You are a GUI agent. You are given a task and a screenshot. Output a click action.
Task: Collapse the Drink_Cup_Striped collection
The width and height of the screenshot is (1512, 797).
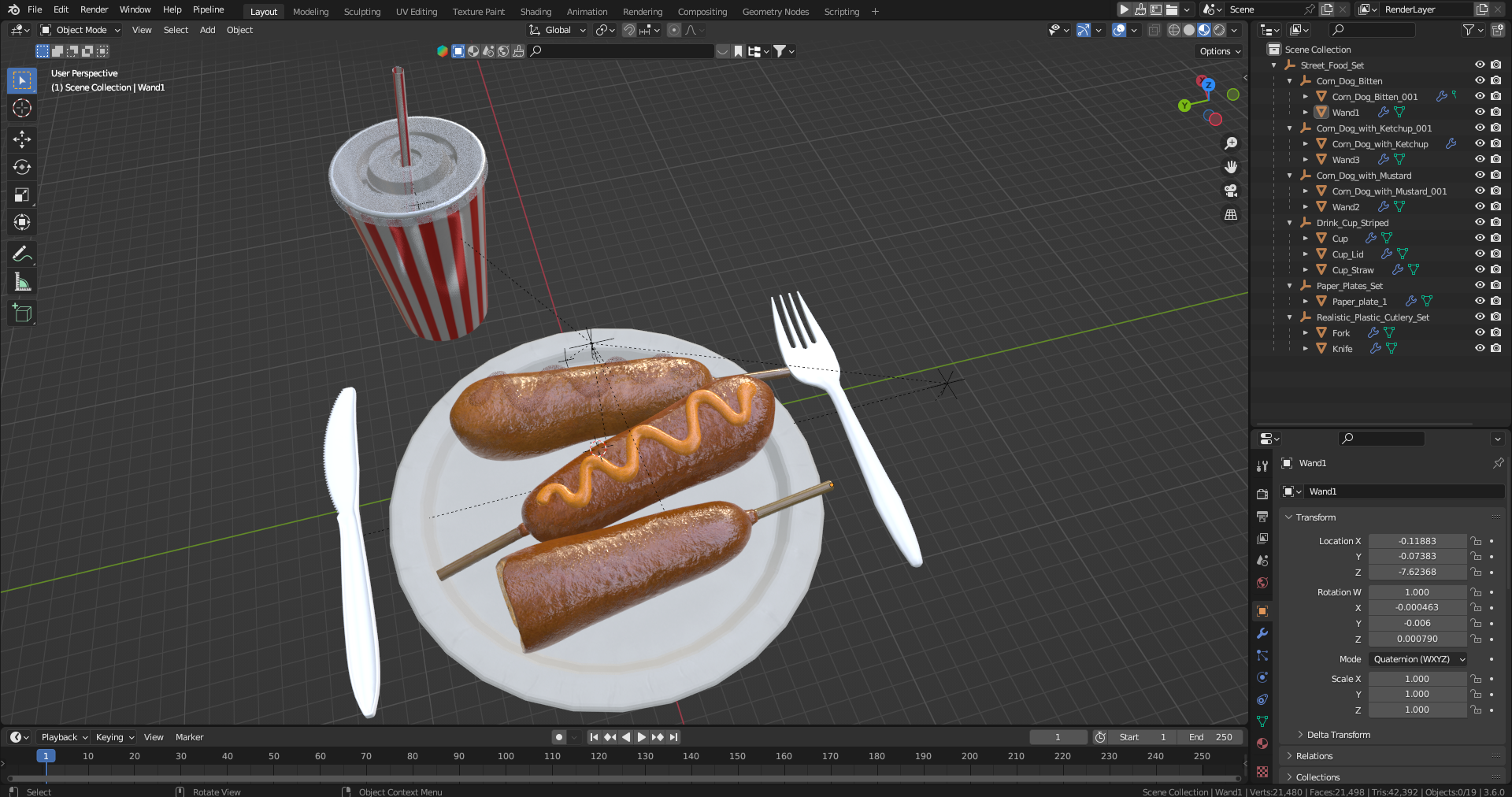tap(1290, 223)
